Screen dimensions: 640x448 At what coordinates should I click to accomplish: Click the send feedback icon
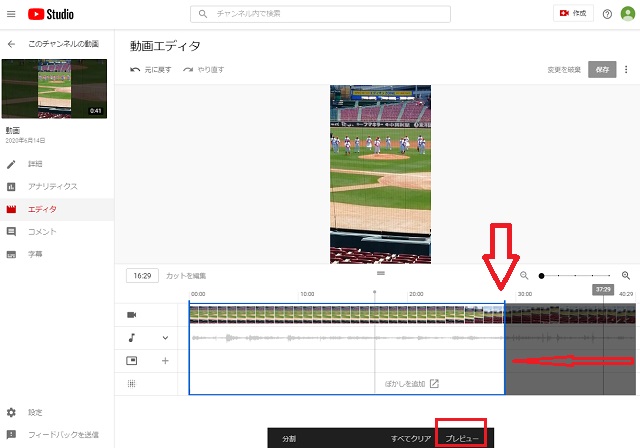(11, 435)
